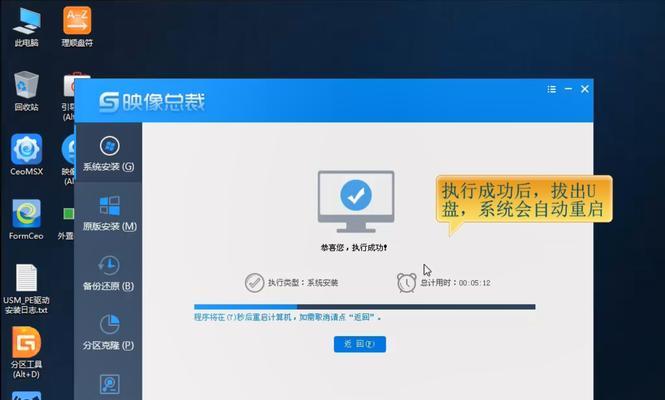The width and height of the screenshot is (665, 400).
Task: Open 此电脑 desktop icon
Action: 26,26
